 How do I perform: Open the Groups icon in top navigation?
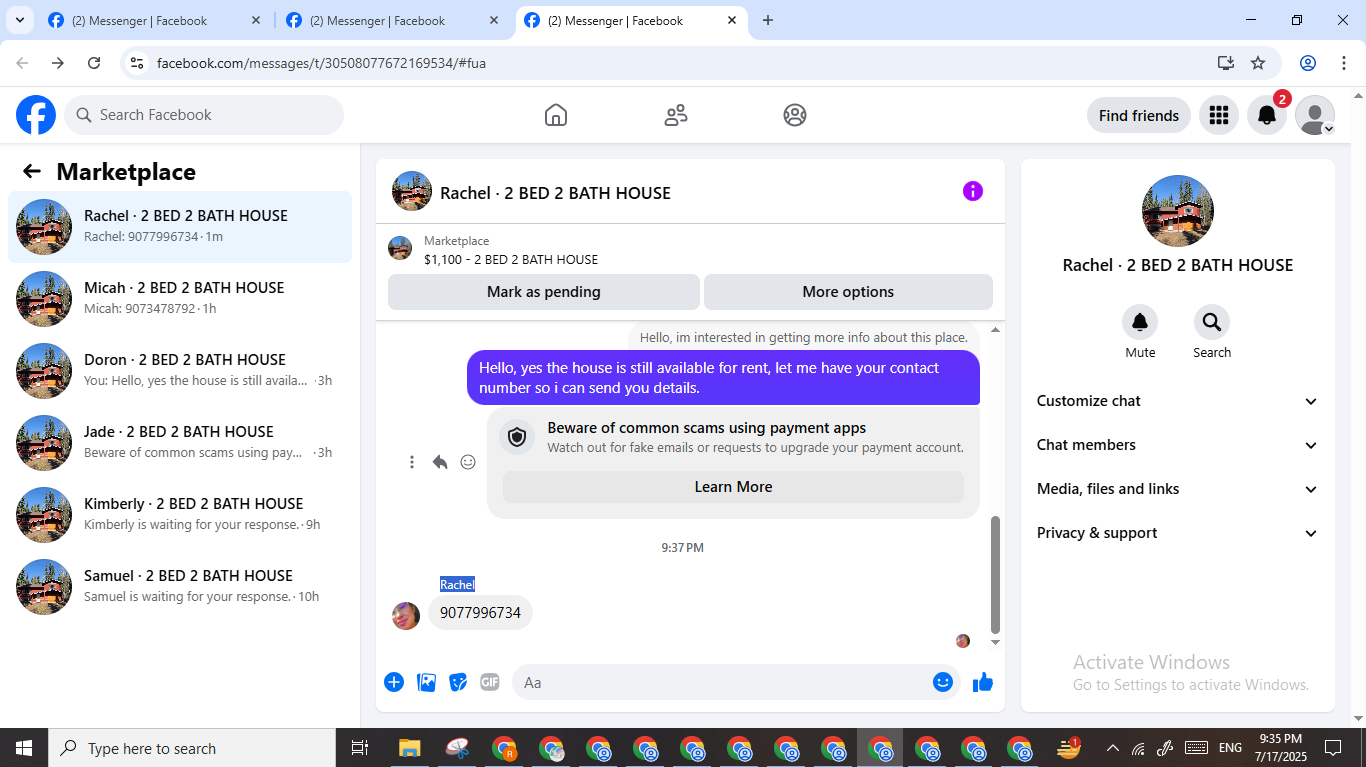coord(795,115)
